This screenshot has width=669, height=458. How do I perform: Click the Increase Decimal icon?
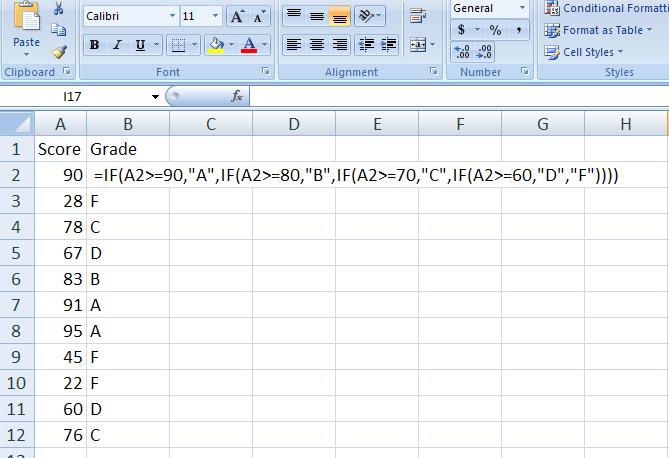(x=462, y=52)
